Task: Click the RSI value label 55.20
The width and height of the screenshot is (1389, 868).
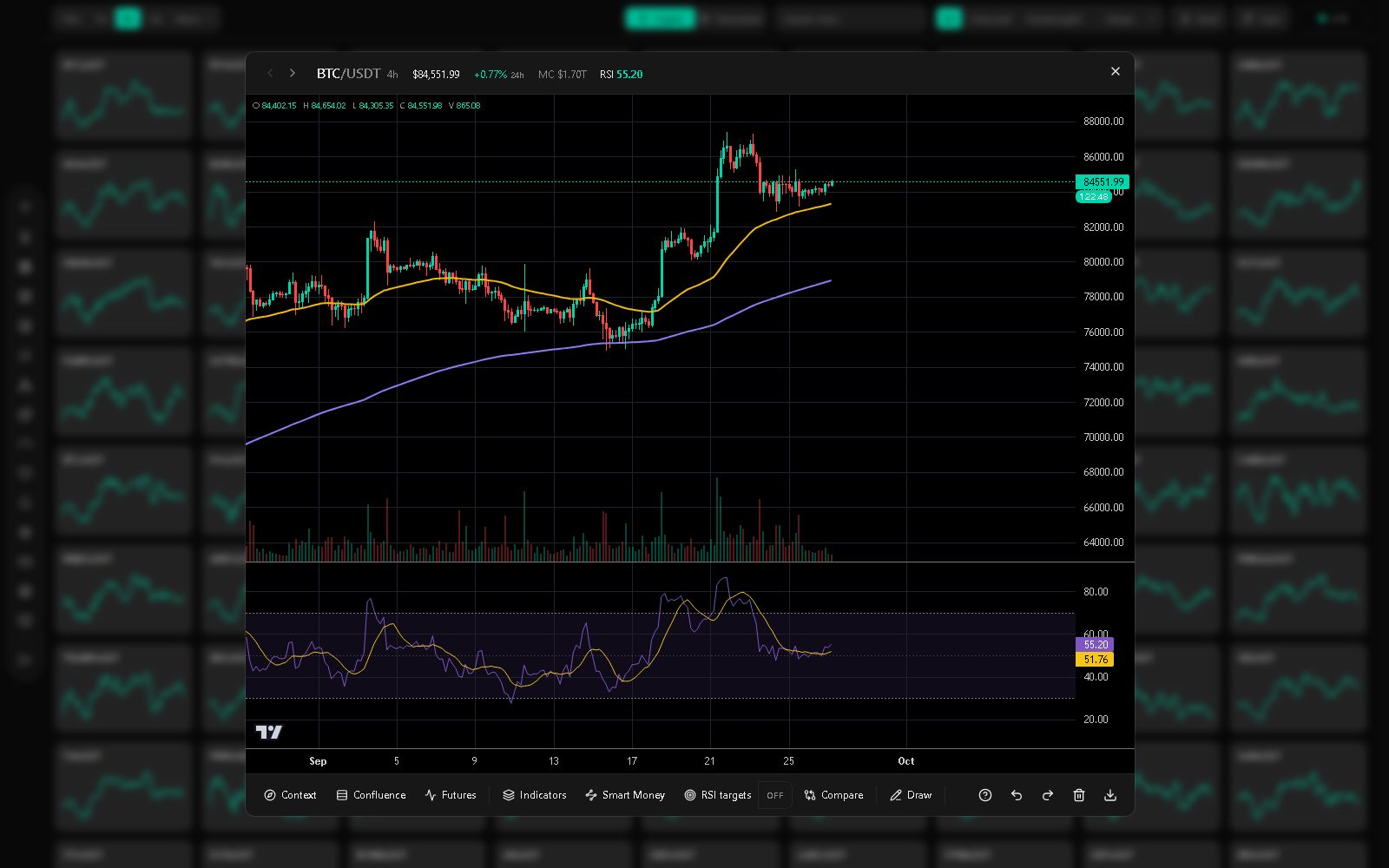Action: 1095,645
